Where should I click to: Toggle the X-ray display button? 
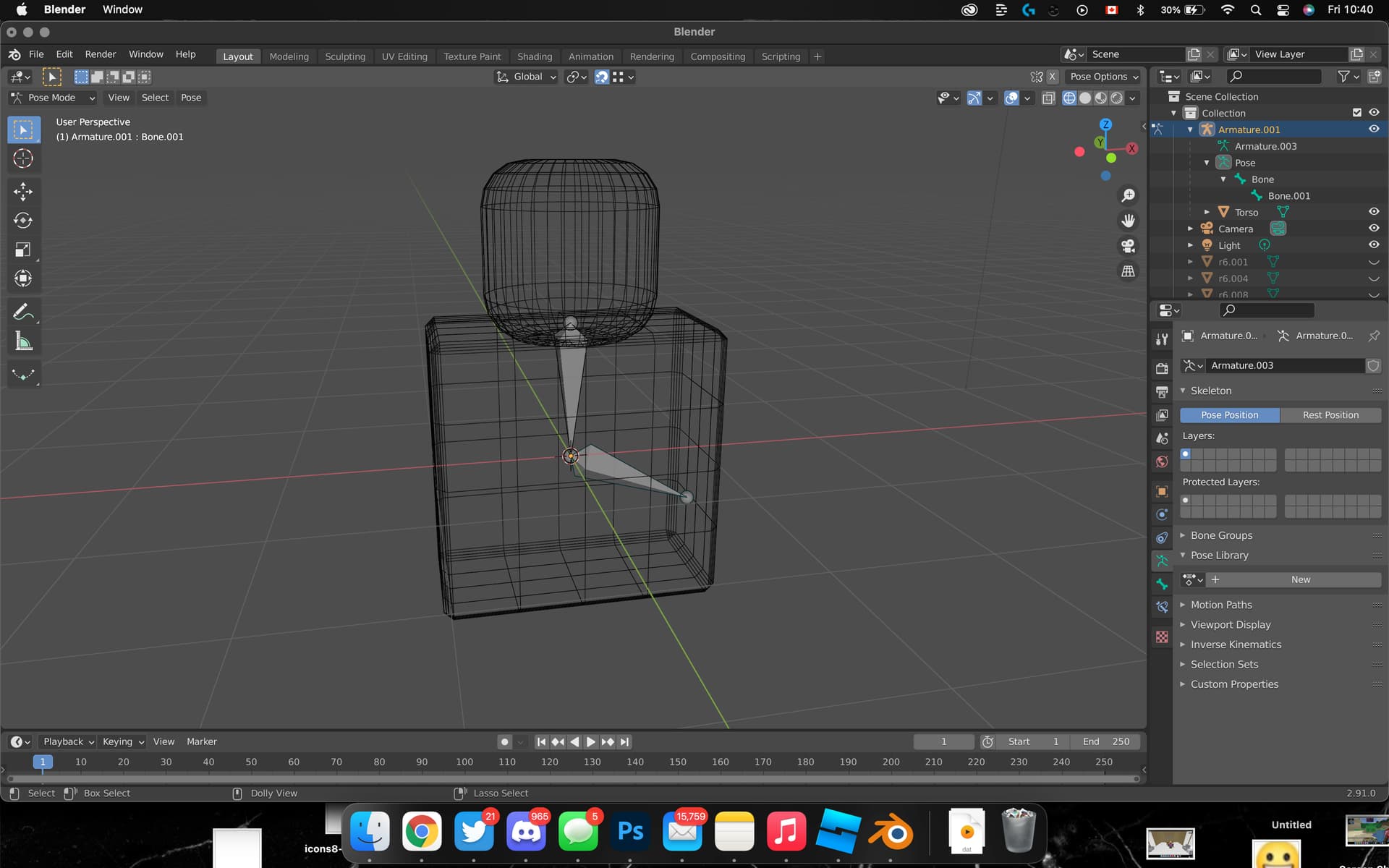point(1048,98)
